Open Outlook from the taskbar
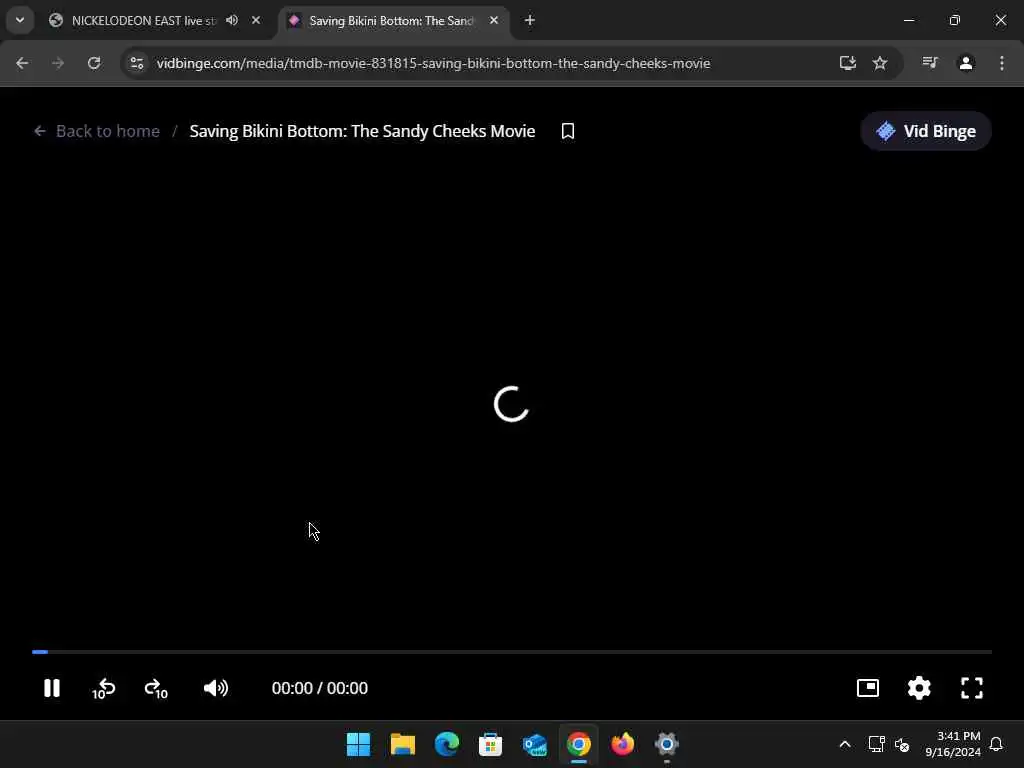The height and width of the screenshot is (768, 1024). (535, 744)
